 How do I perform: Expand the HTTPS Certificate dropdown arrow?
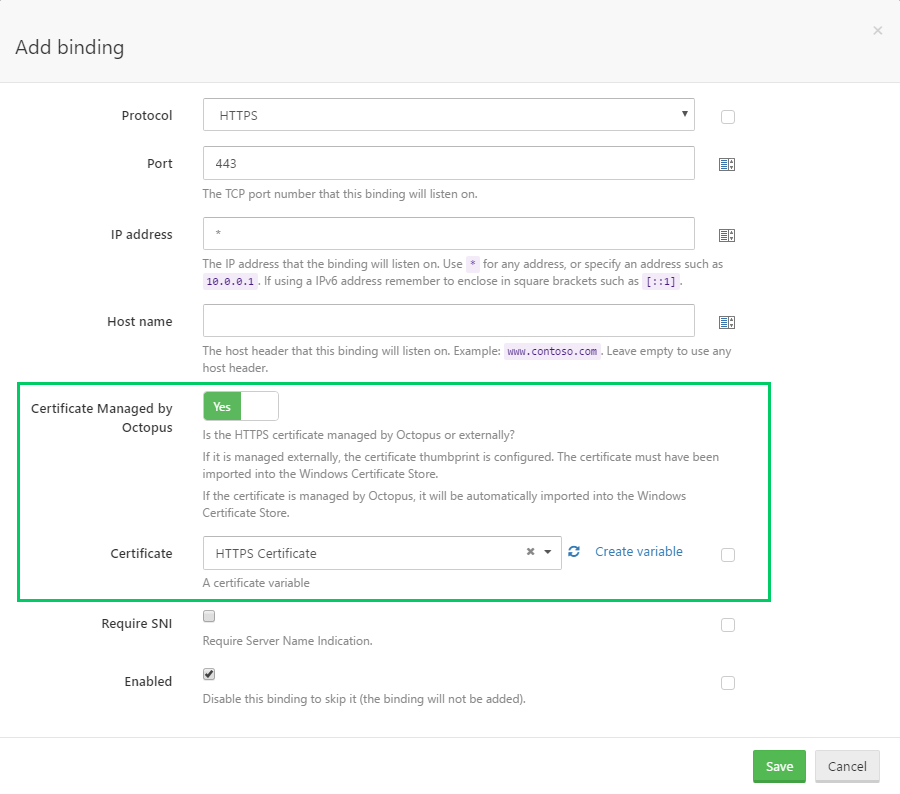pyautogui.click(x=548, y=551)
